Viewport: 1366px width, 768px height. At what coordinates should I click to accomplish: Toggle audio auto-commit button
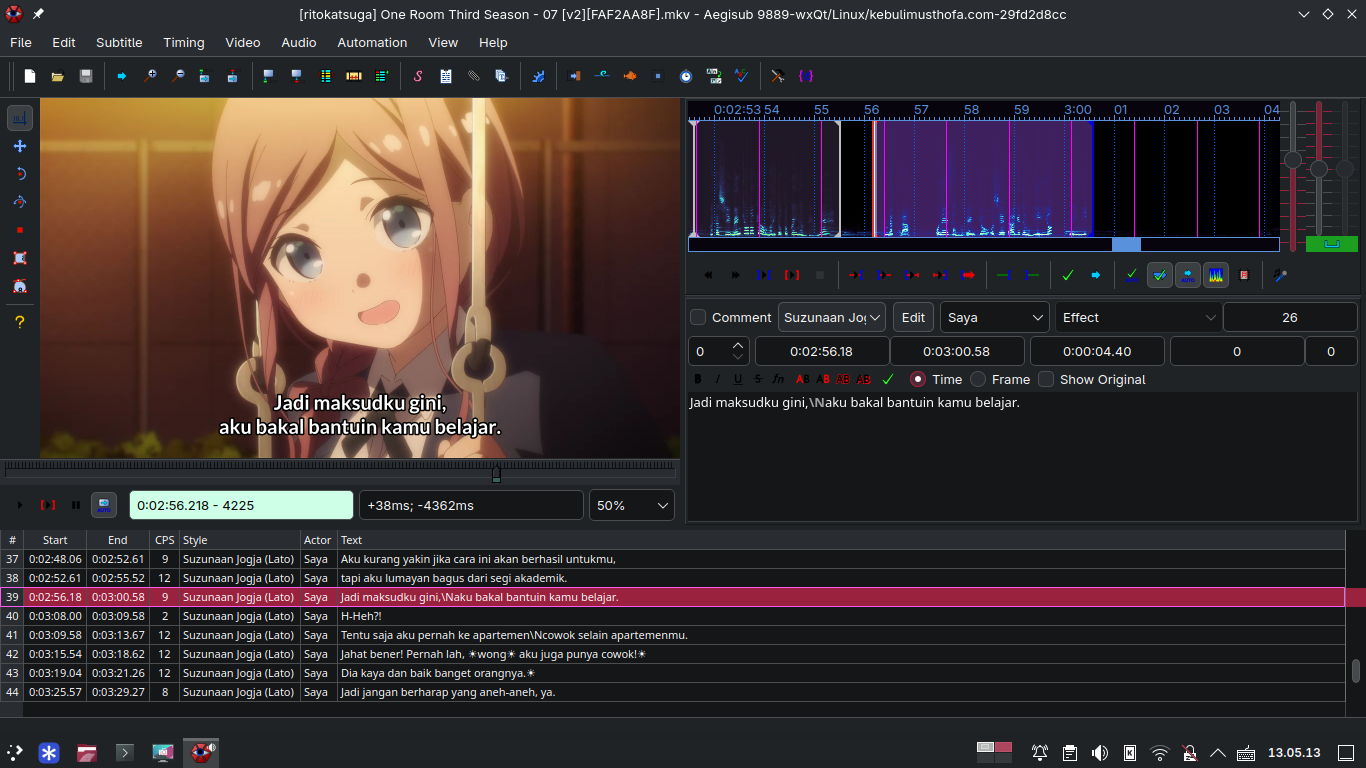pos(1132,274)
